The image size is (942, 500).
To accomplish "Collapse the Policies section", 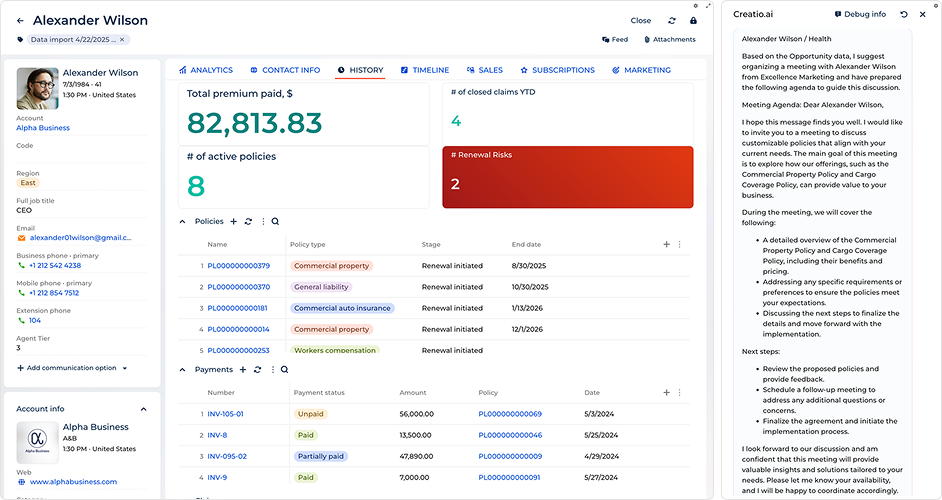I will tap(182, 222).
